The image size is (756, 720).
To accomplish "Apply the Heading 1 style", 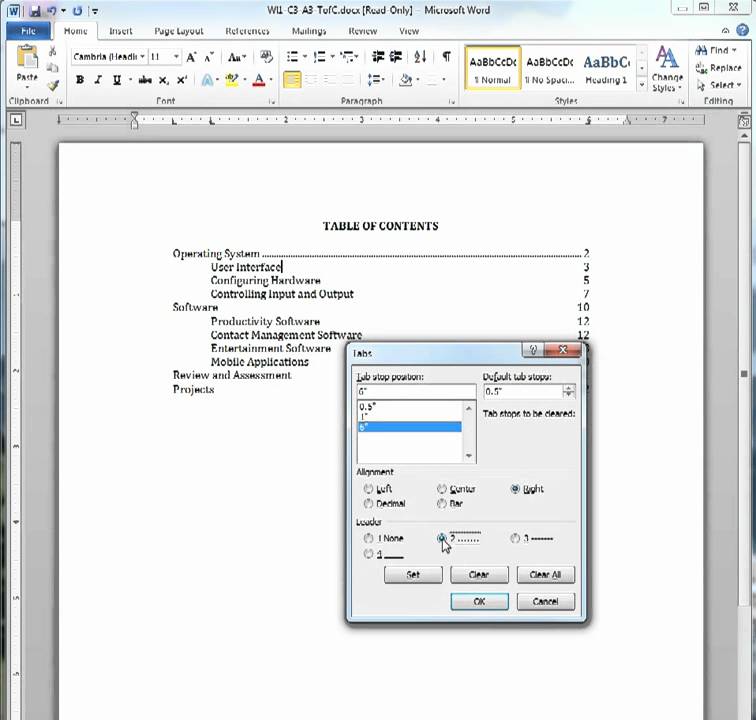I will tap(607, 68).
